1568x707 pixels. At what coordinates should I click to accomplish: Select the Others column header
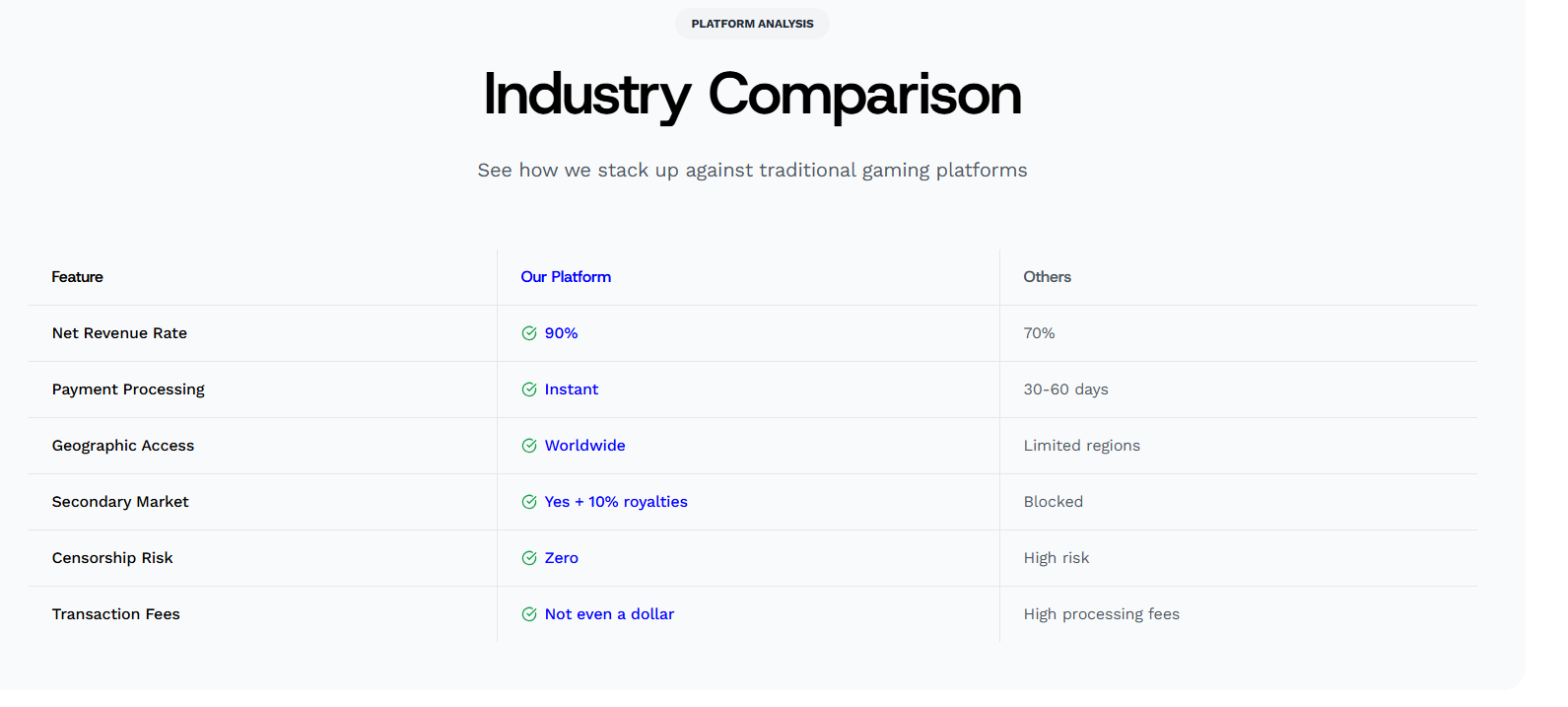[1047, 277]
